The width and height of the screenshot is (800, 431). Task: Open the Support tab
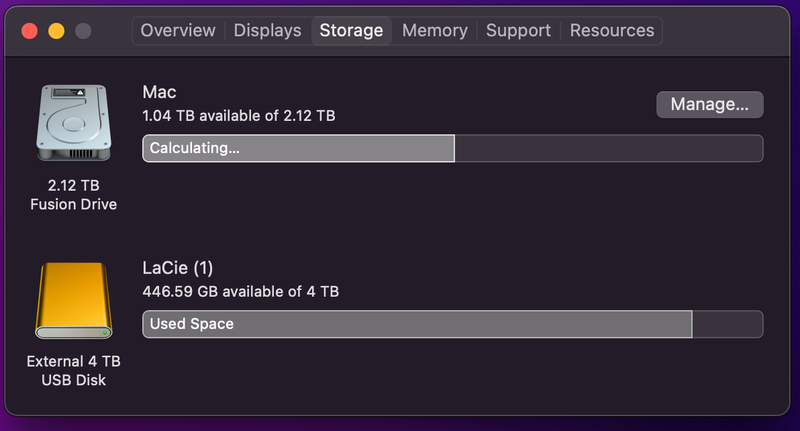(518, 30)
